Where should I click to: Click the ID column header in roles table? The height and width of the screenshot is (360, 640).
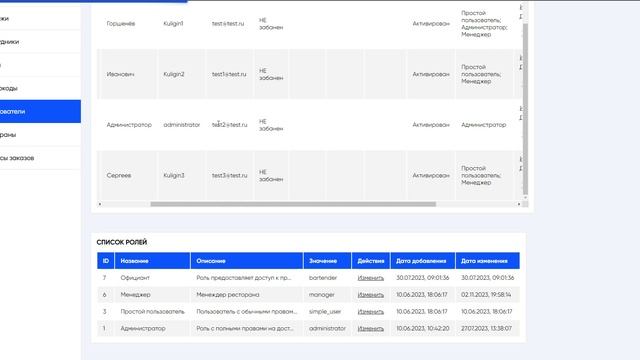tap(106, 261)
